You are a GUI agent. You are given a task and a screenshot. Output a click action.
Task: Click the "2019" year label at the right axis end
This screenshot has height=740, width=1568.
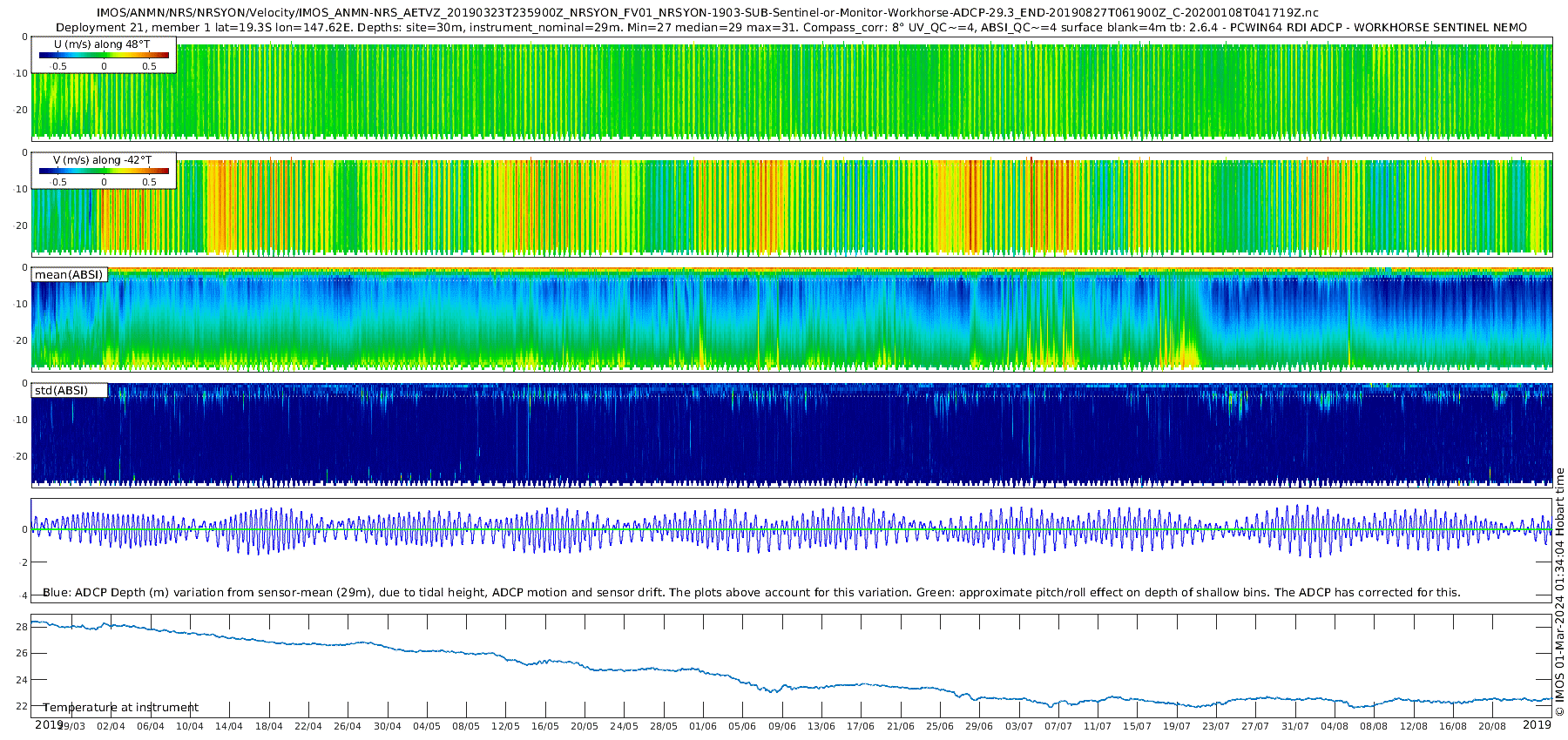(x=1537, y=724)
